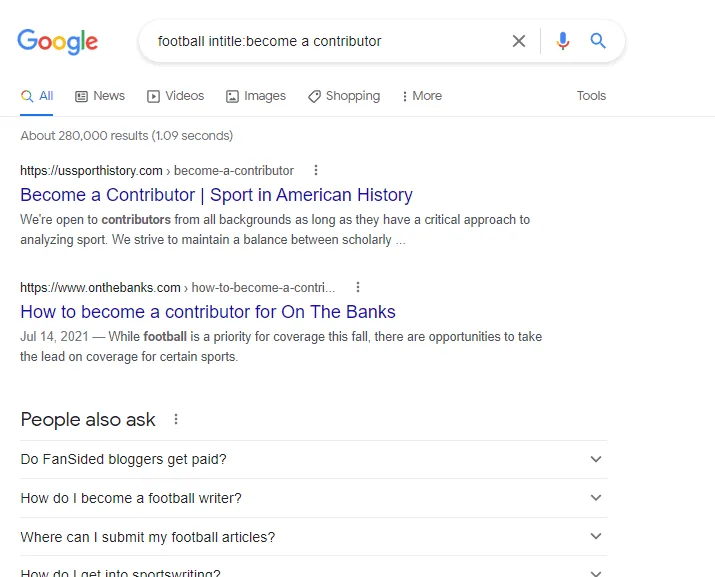The width and height of the screenshot is (715, 577).
Task: Expand "Do FanSided bloggers get paid?" question
Action: (596, 460)
